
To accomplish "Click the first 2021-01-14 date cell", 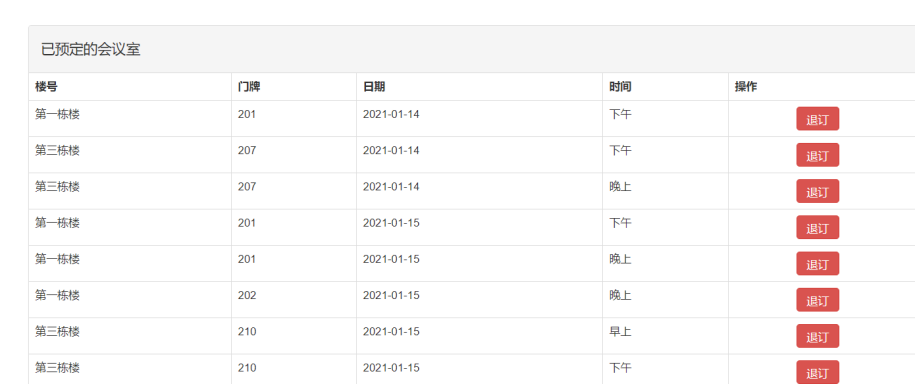I will pos(391,114).
